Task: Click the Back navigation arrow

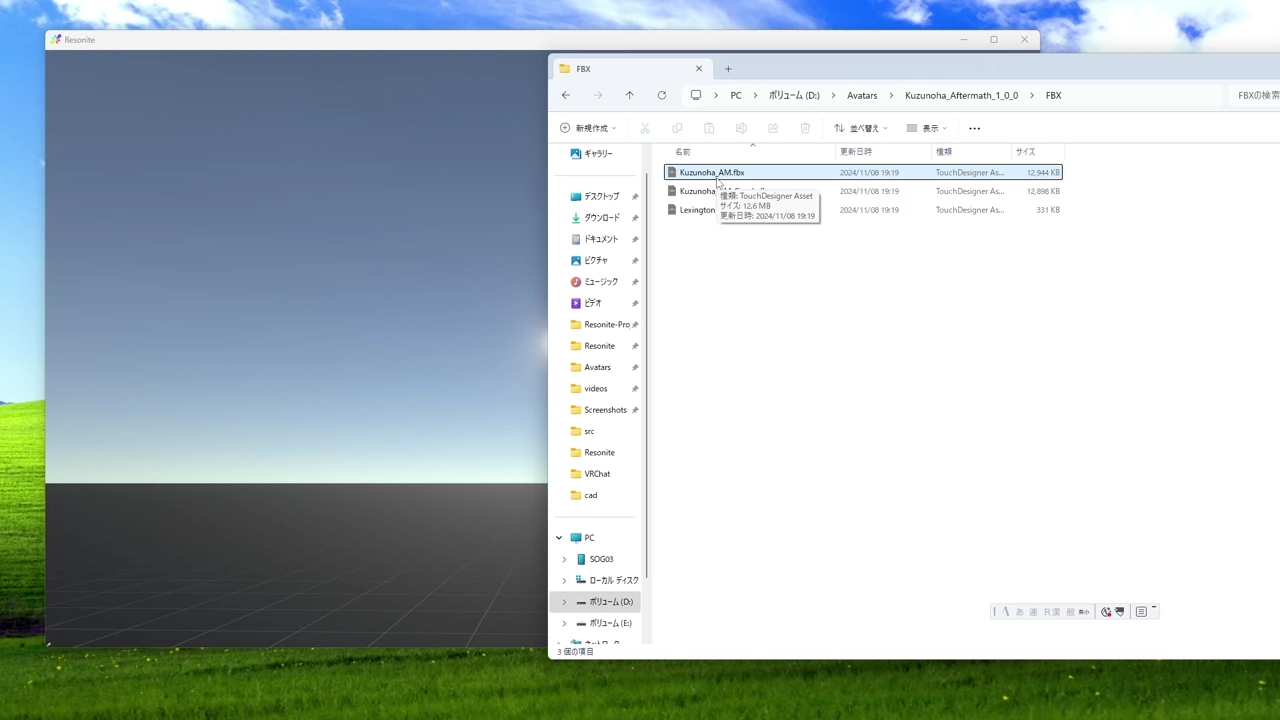Action: pos(566,96)
